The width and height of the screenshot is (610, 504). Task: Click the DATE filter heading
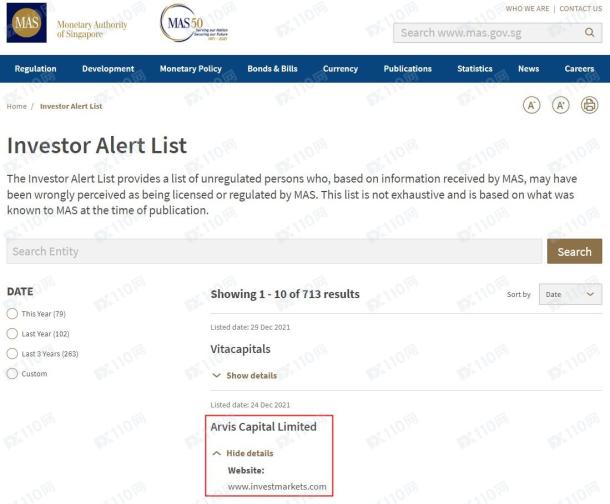point(20,292)
